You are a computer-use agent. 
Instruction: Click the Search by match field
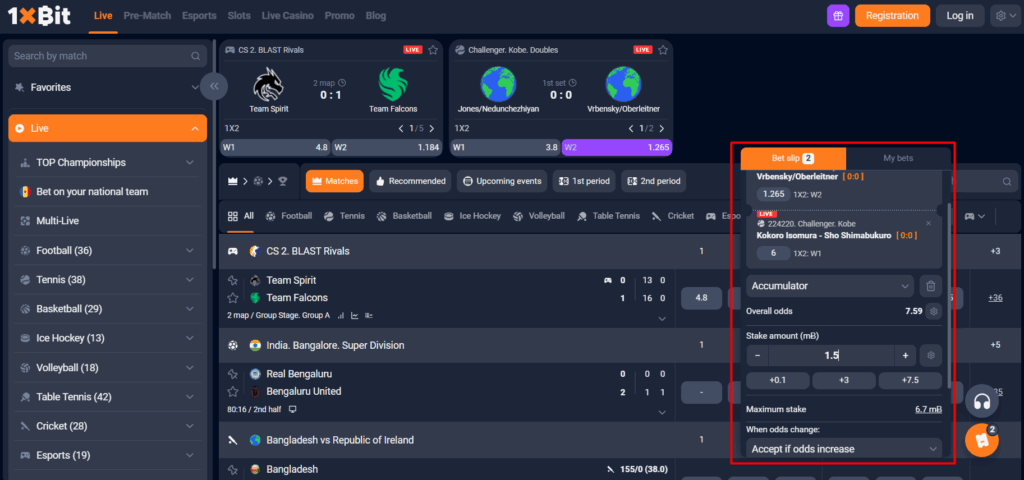(x=108, y=56)
